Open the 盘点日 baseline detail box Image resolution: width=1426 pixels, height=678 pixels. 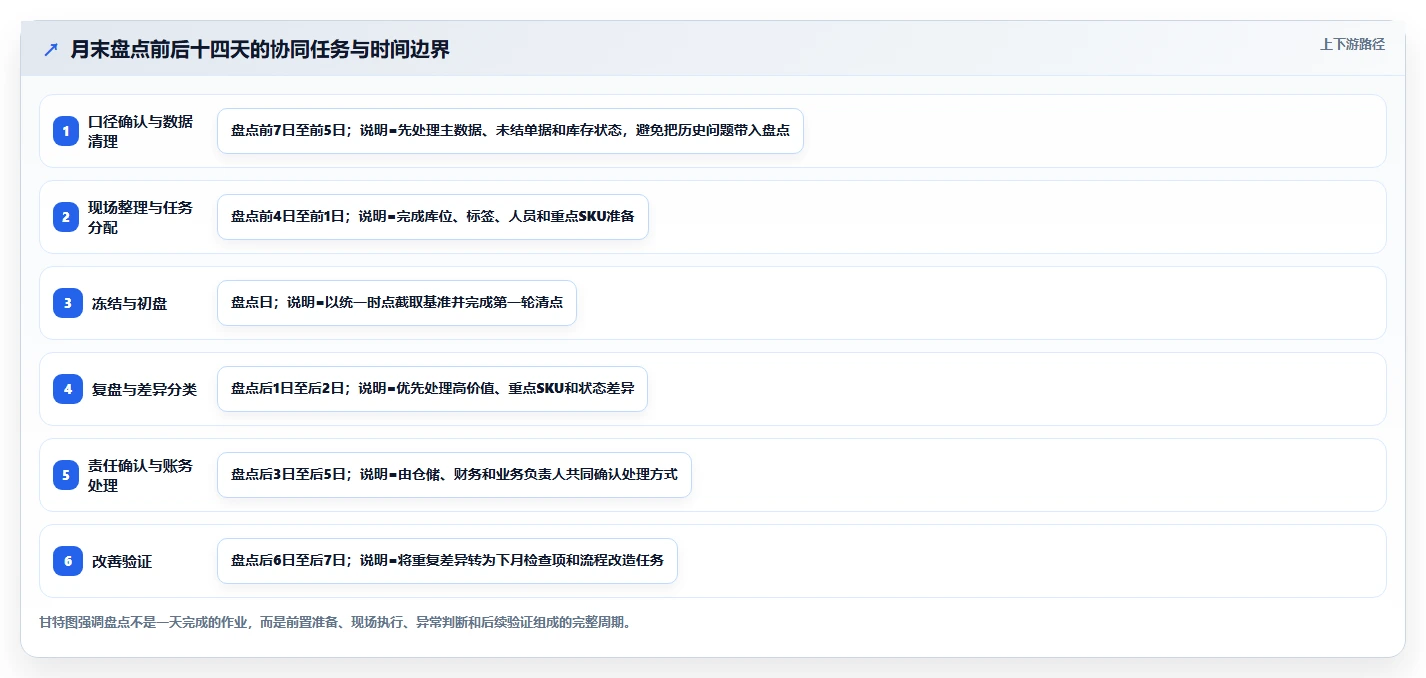pyautogui.click(x=397, y=303)
